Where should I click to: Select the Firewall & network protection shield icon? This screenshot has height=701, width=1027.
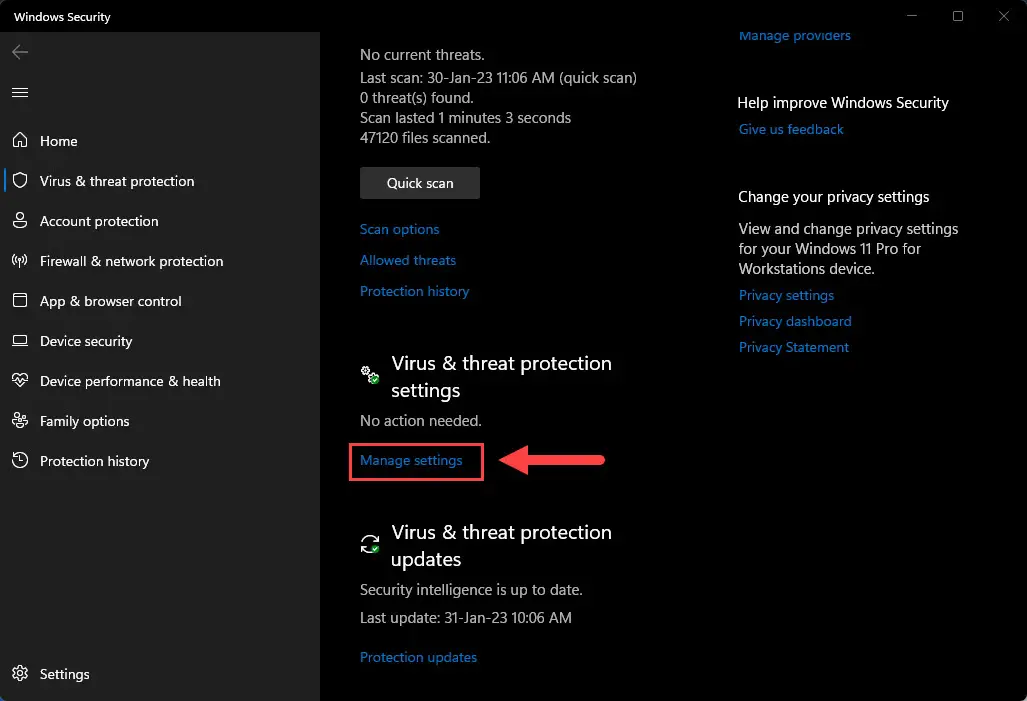[x=20, y=261]
